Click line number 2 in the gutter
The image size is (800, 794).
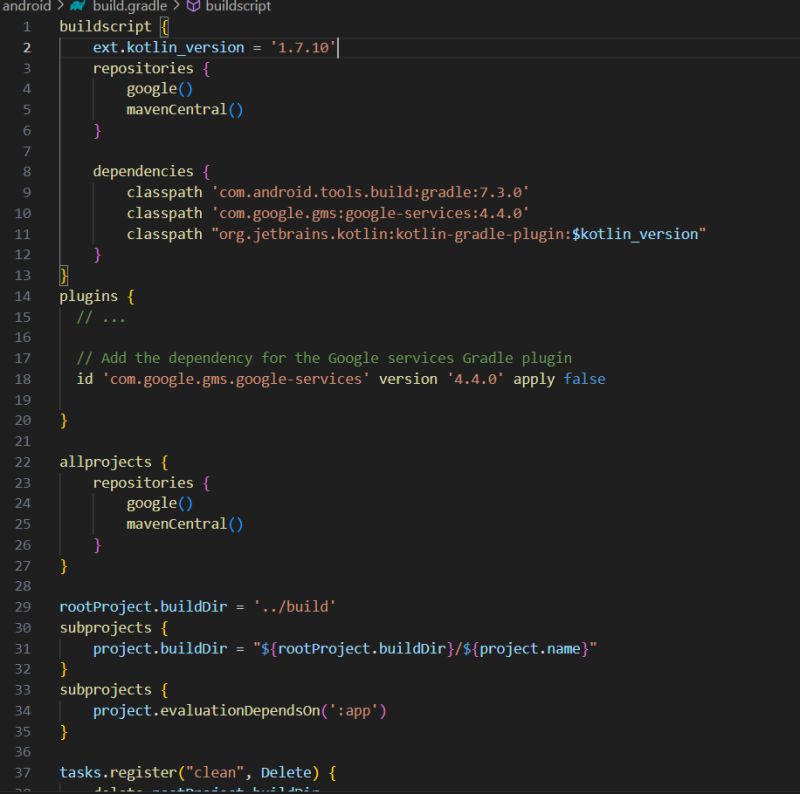[27, 48]
